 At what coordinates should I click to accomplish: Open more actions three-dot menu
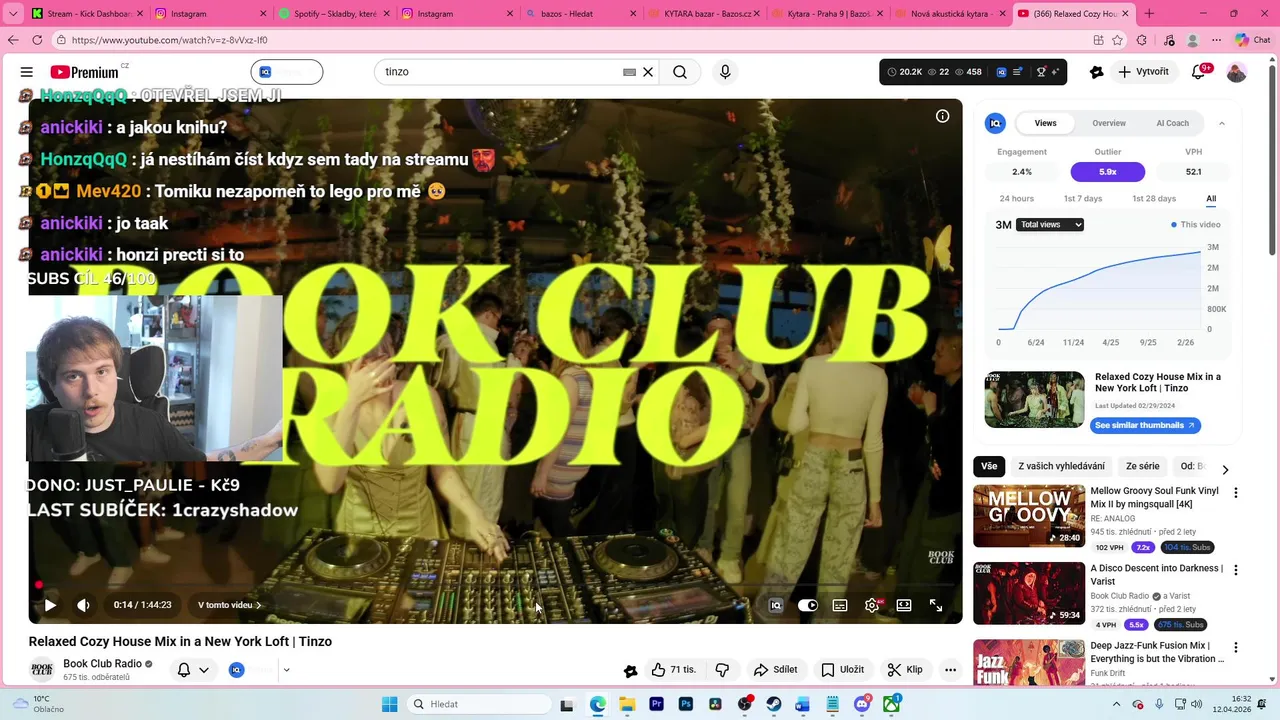(950, 670)
